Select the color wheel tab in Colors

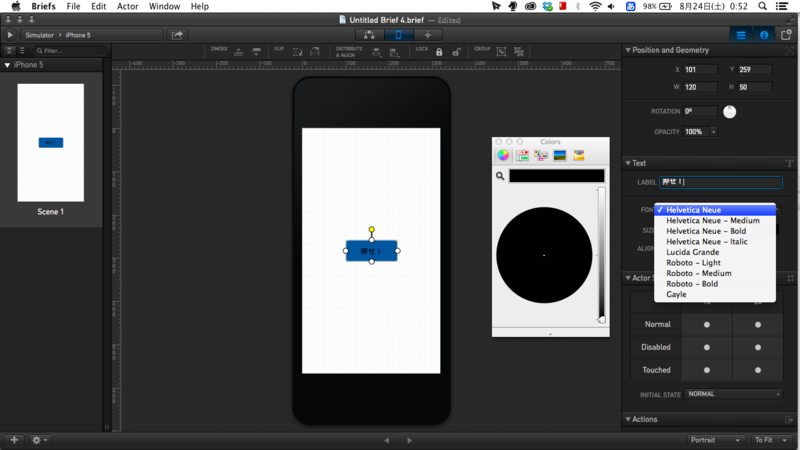(x=503, y=155)
